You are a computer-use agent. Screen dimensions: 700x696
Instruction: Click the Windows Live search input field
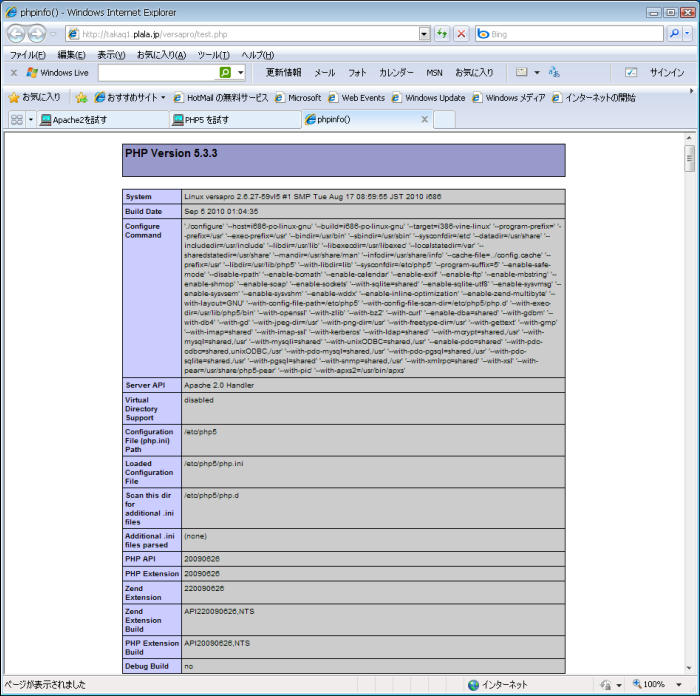point(158,72)
